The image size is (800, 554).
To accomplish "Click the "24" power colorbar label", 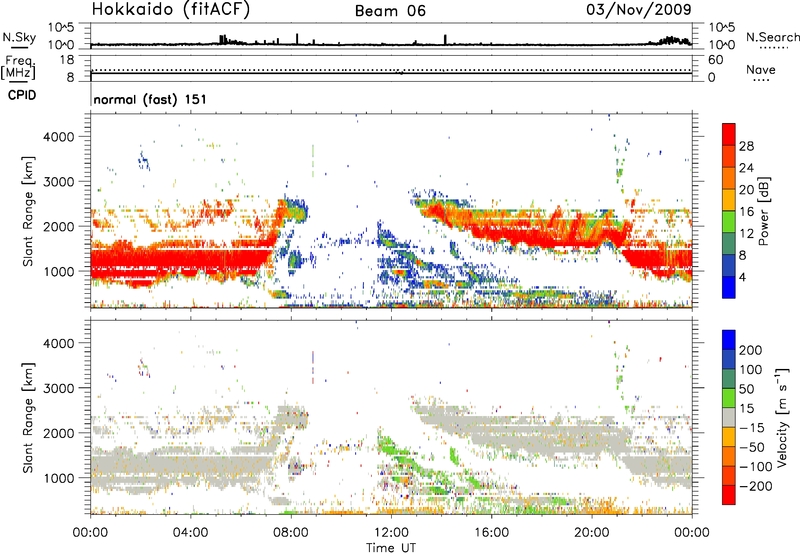I will [746, 168].
